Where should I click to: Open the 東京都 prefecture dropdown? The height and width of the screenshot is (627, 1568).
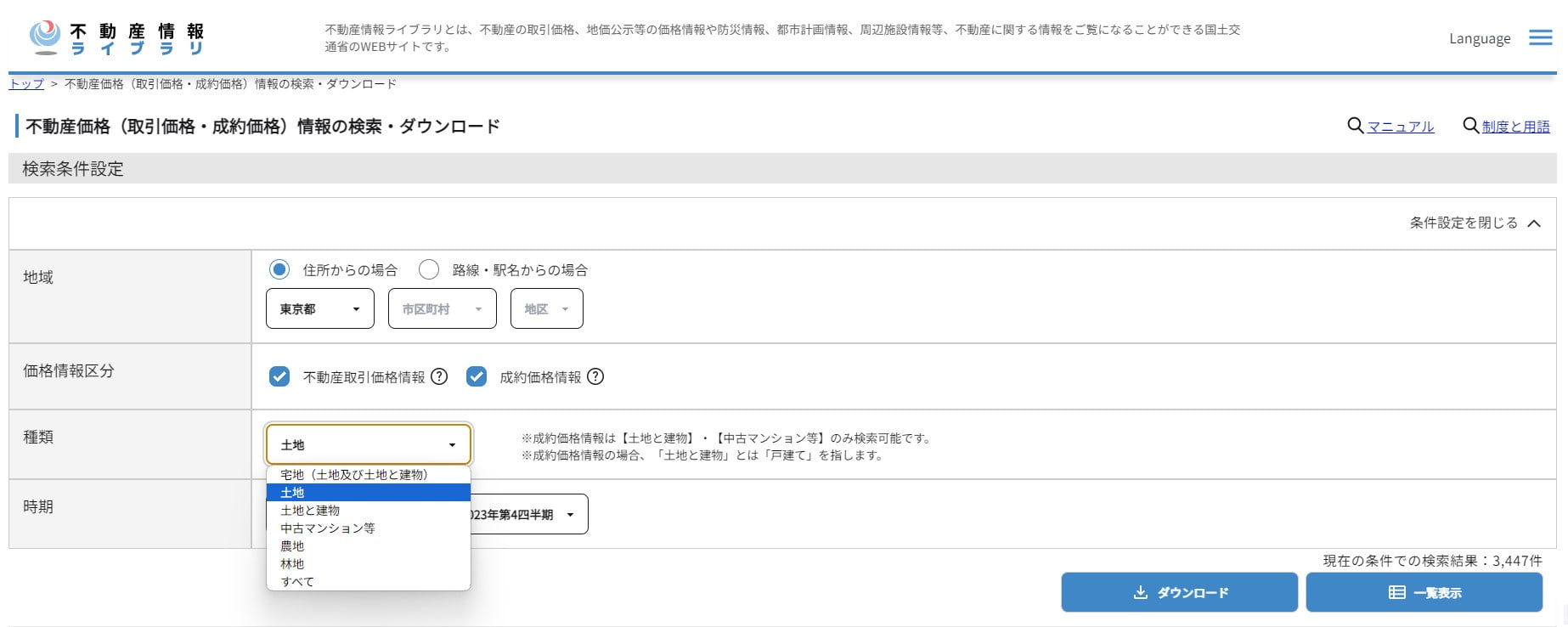pos(320,308)
